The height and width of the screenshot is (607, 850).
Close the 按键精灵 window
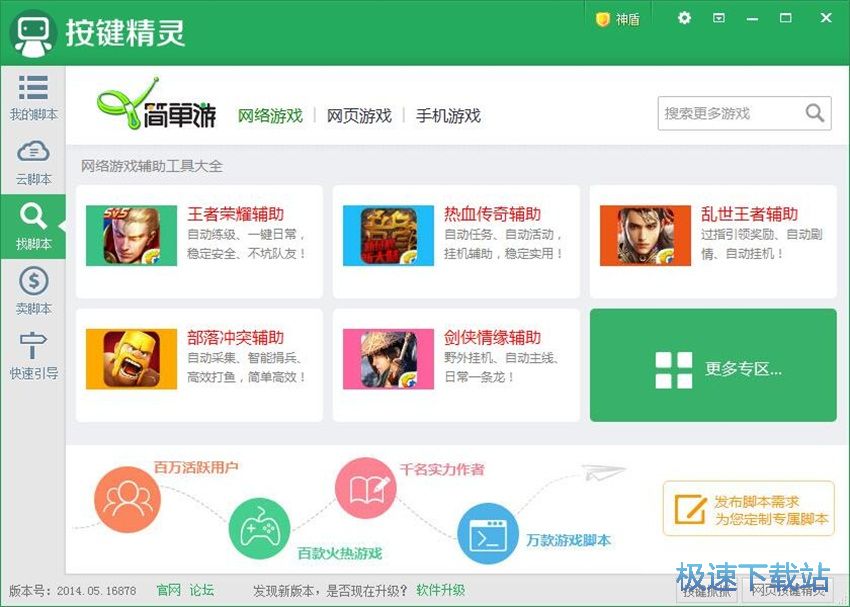click(826, 18)
